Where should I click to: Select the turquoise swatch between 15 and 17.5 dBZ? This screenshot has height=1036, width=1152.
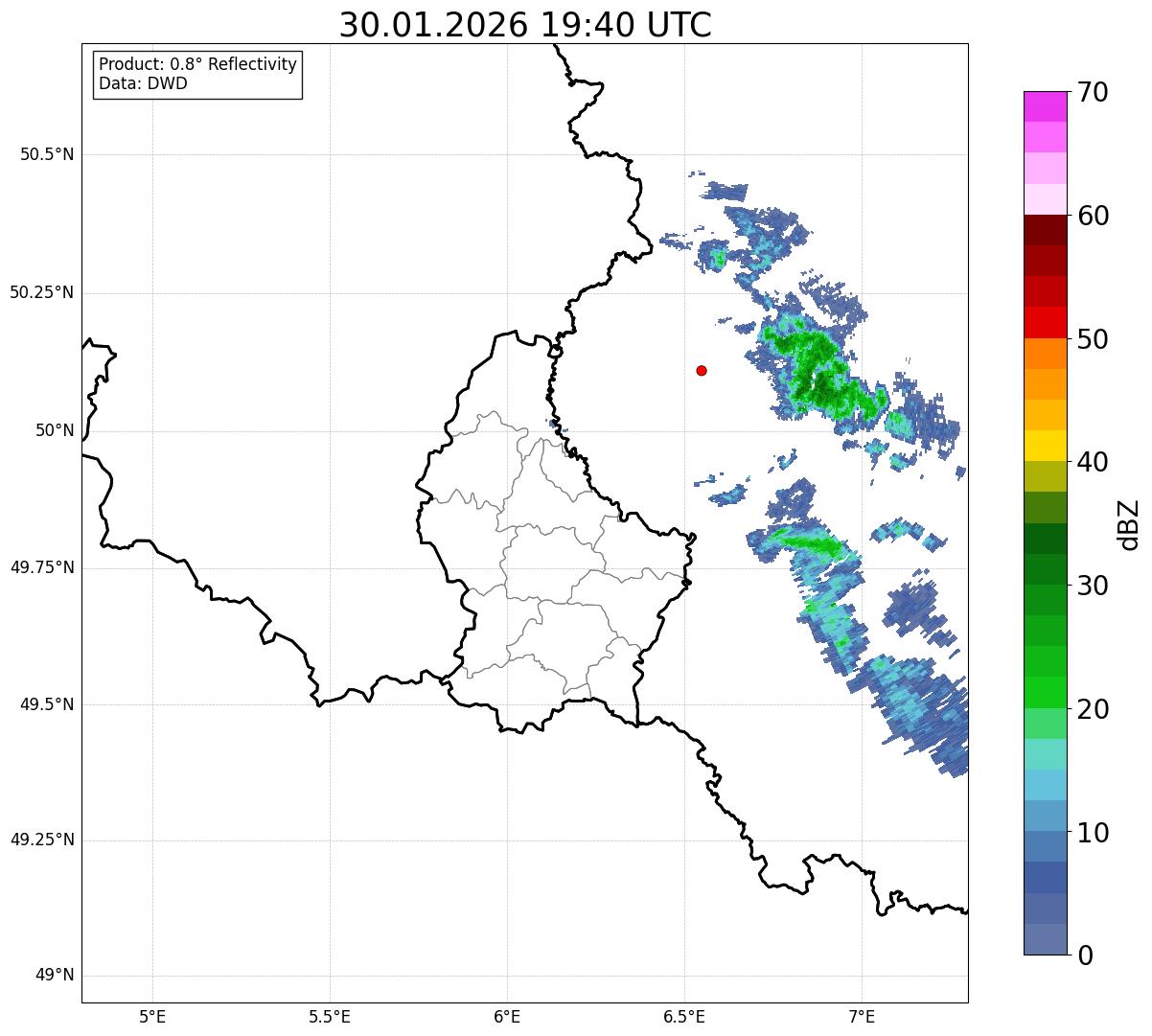[1046, 754]
